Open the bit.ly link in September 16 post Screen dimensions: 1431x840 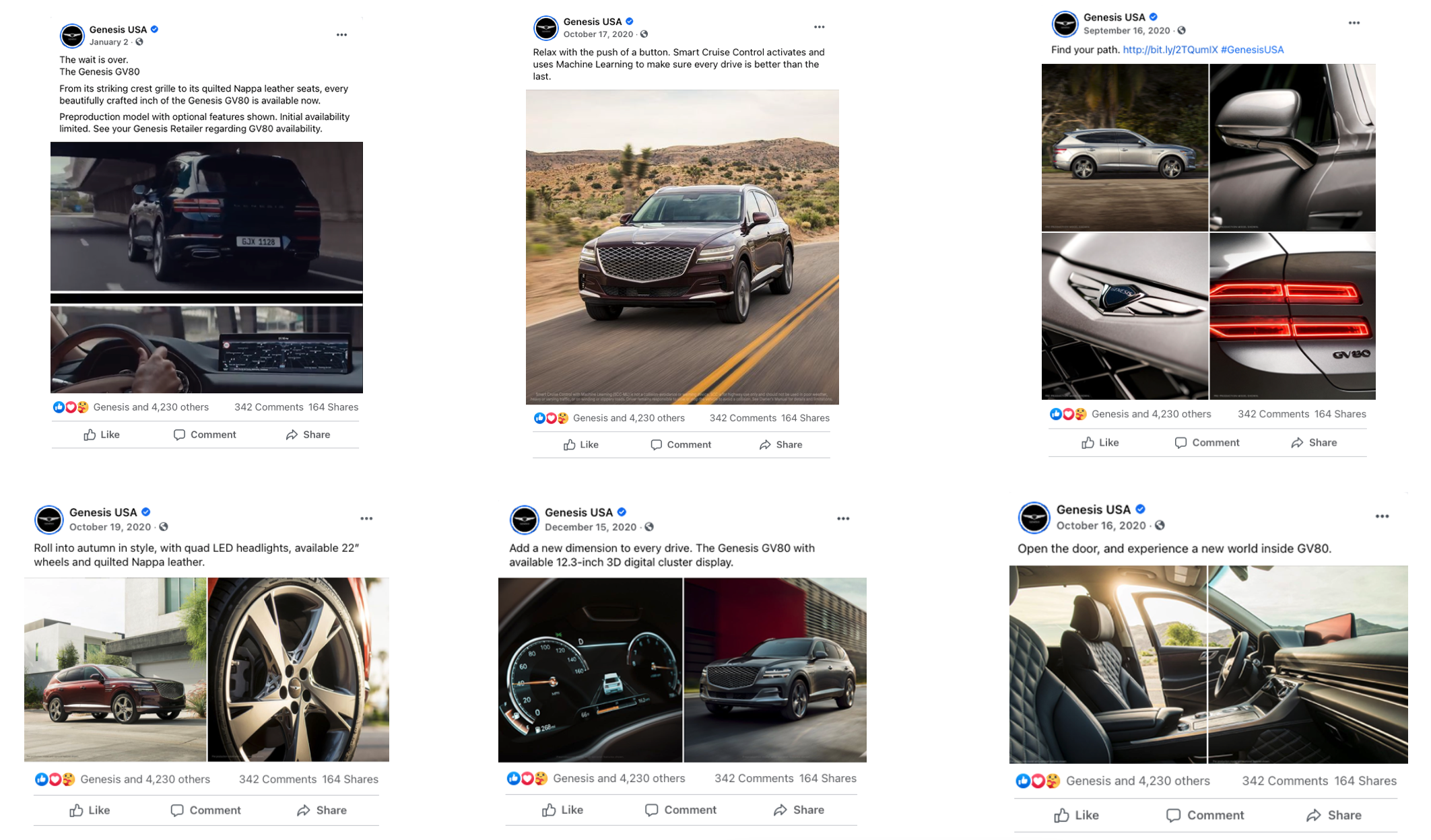point(1170,50)
